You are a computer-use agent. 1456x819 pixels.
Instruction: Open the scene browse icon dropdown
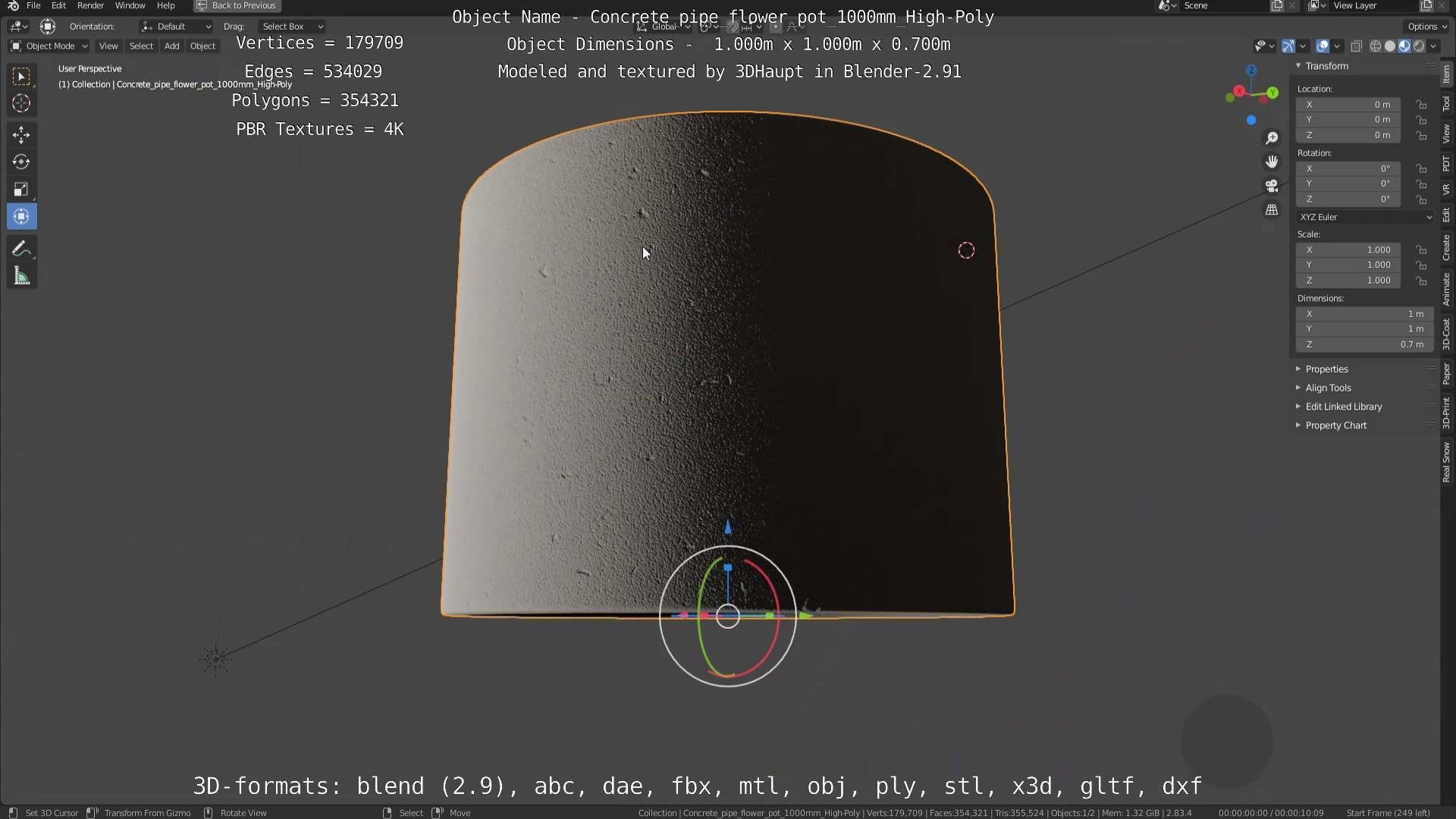coord(1167,5)
